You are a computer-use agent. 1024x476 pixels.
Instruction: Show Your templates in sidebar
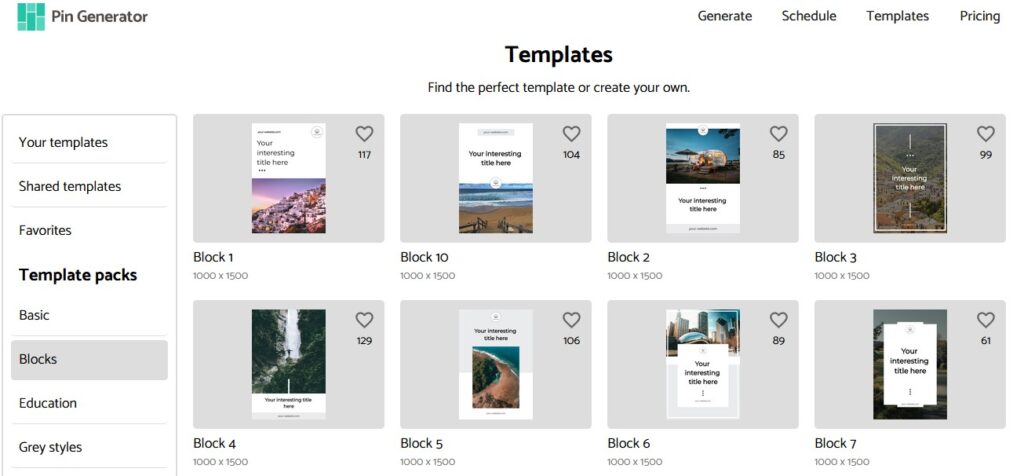[x=63, y=142]
